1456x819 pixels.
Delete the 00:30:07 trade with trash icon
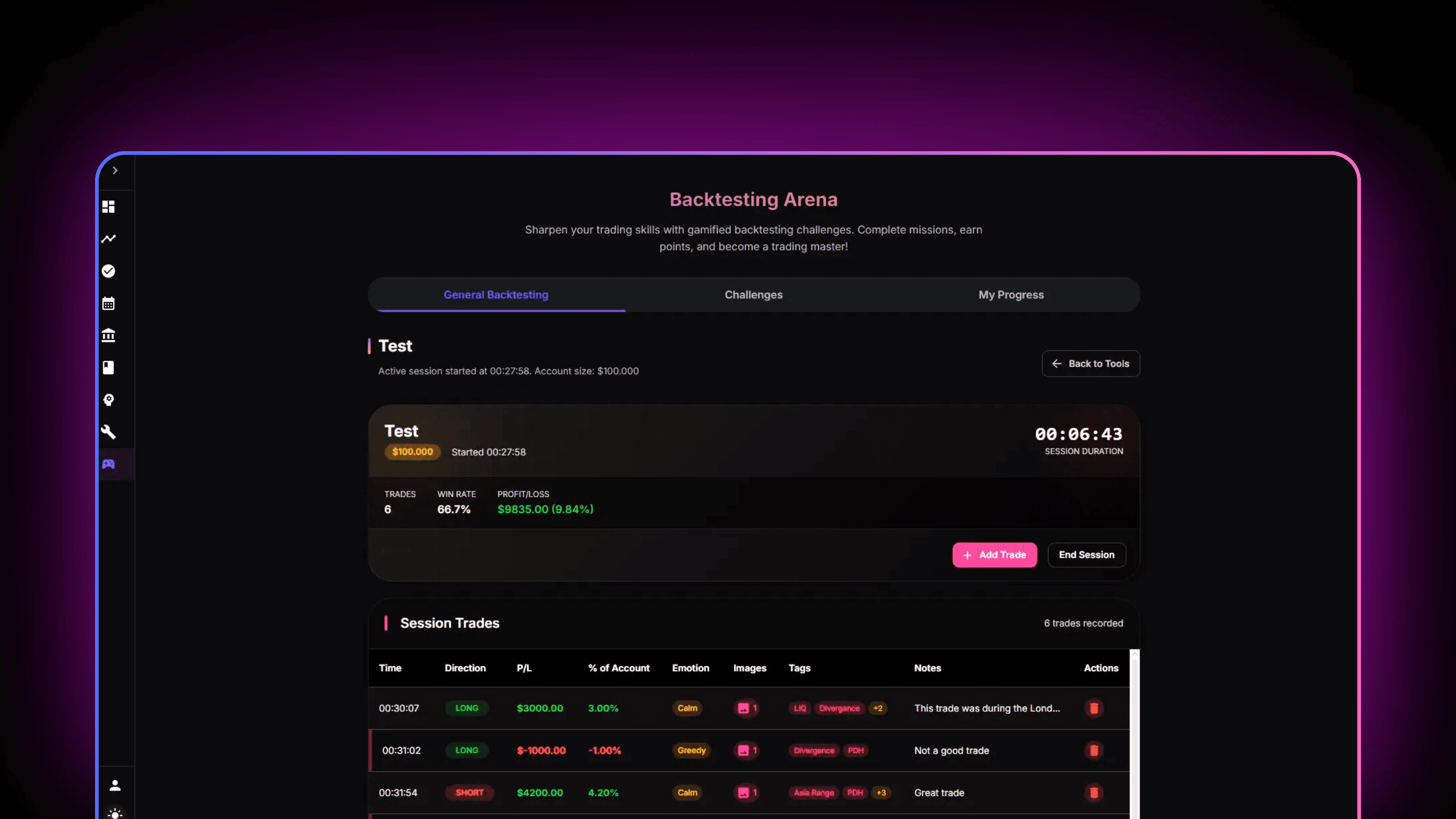pyautogui.click(x=1094, y=708)
